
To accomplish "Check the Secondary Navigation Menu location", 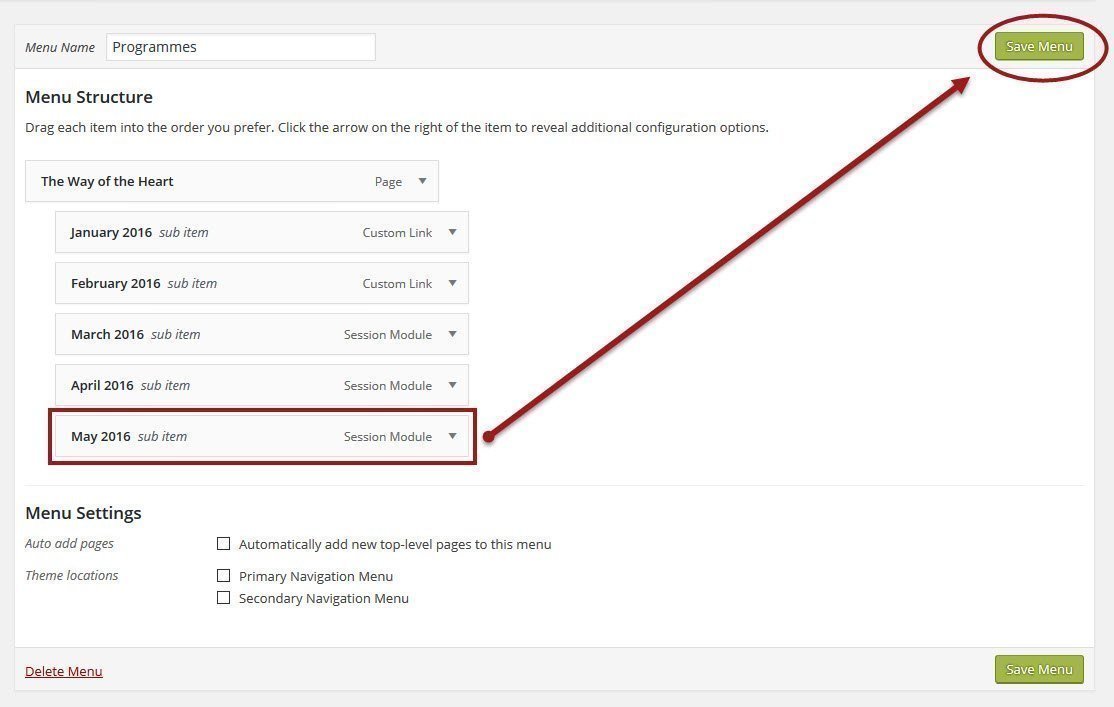I will coord(224,597).
